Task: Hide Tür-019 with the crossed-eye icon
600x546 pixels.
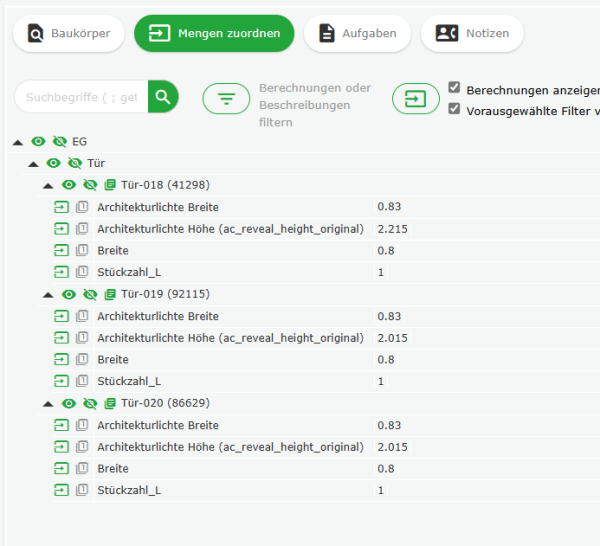Action: click(90, 294)
